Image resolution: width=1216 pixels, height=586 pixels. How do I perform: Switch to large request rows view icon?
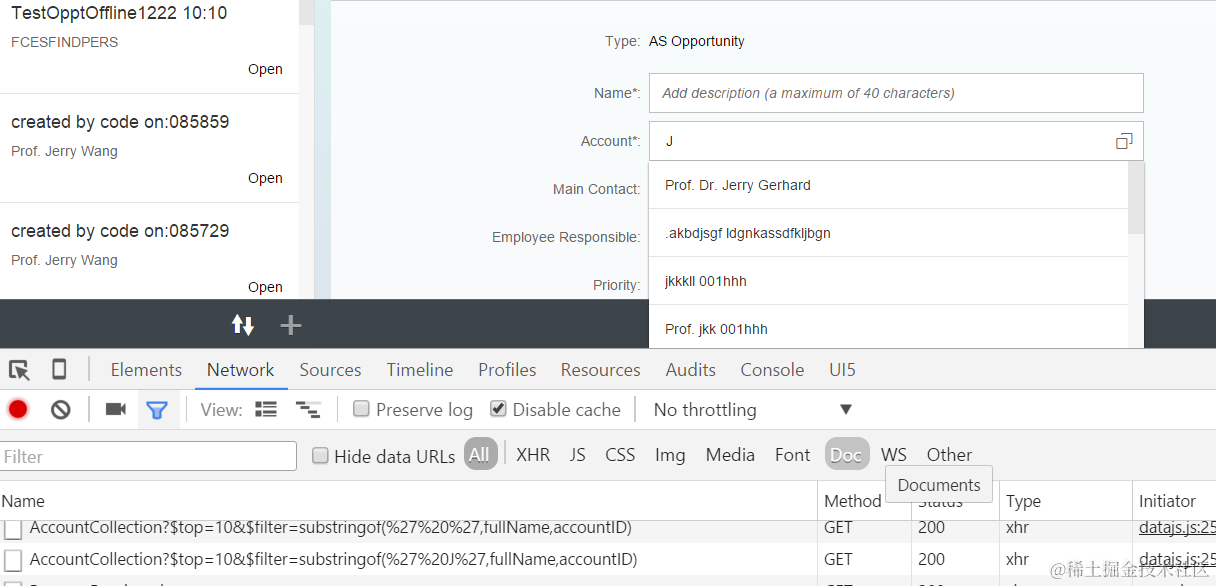(x=266, y=409)
